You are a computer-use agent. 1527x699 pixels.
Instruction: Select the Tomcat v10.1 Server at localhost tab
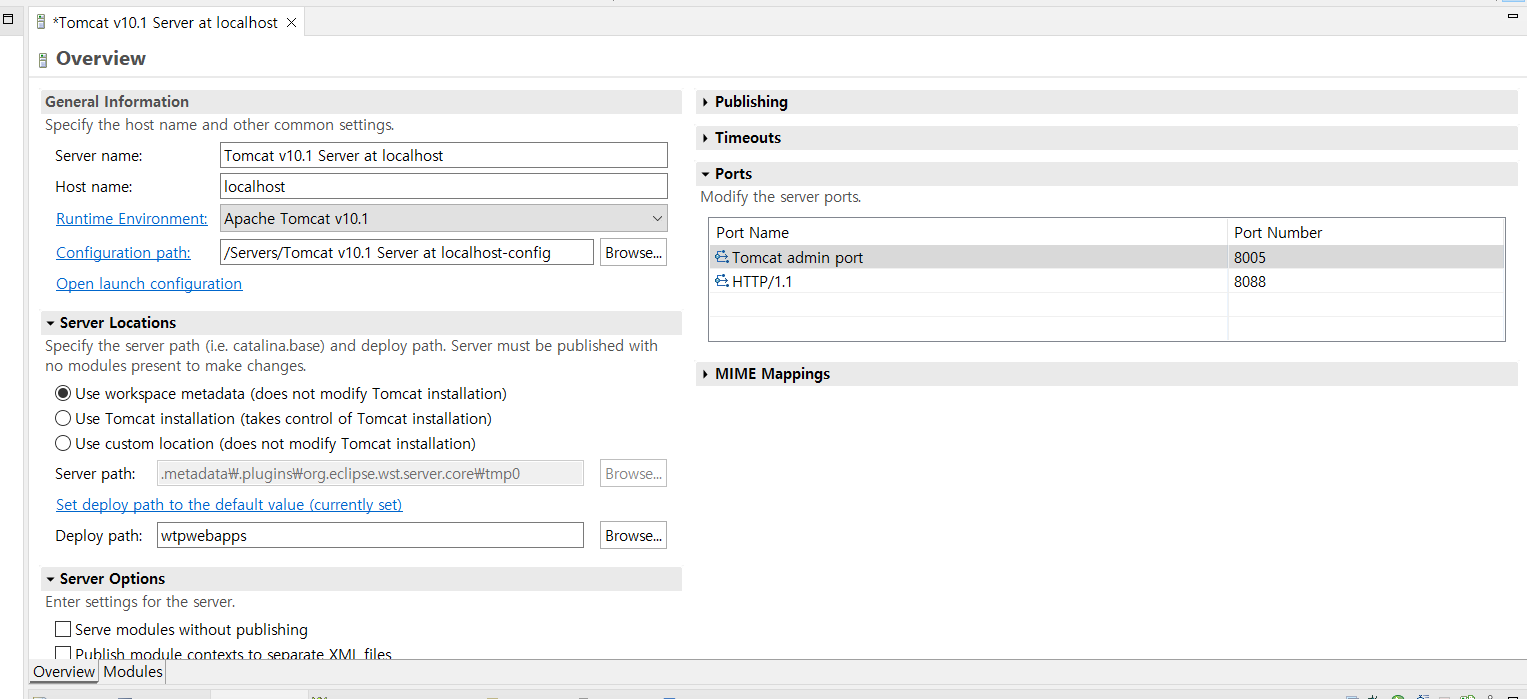click(165, 22)
